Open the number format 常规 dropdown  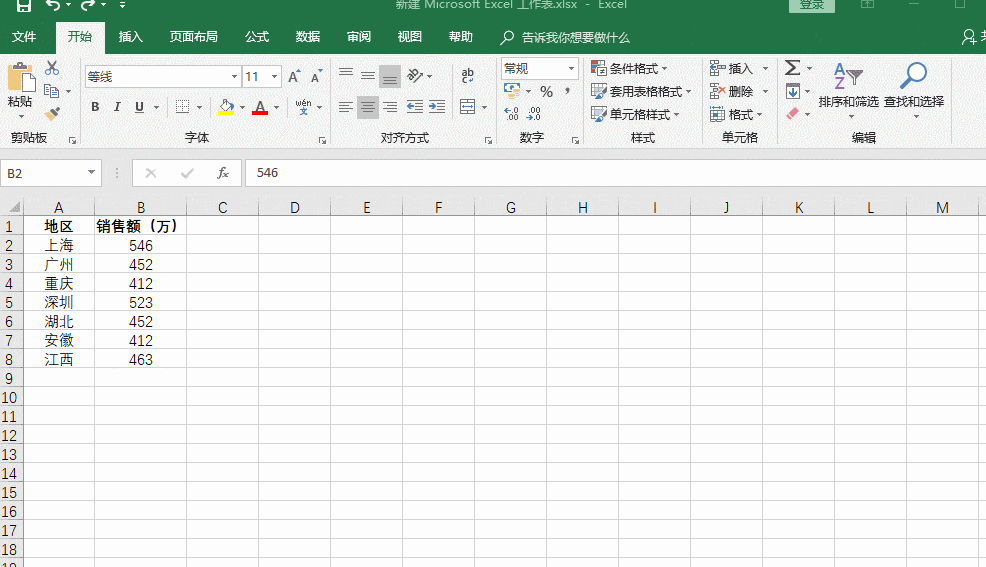pos(571,68)
